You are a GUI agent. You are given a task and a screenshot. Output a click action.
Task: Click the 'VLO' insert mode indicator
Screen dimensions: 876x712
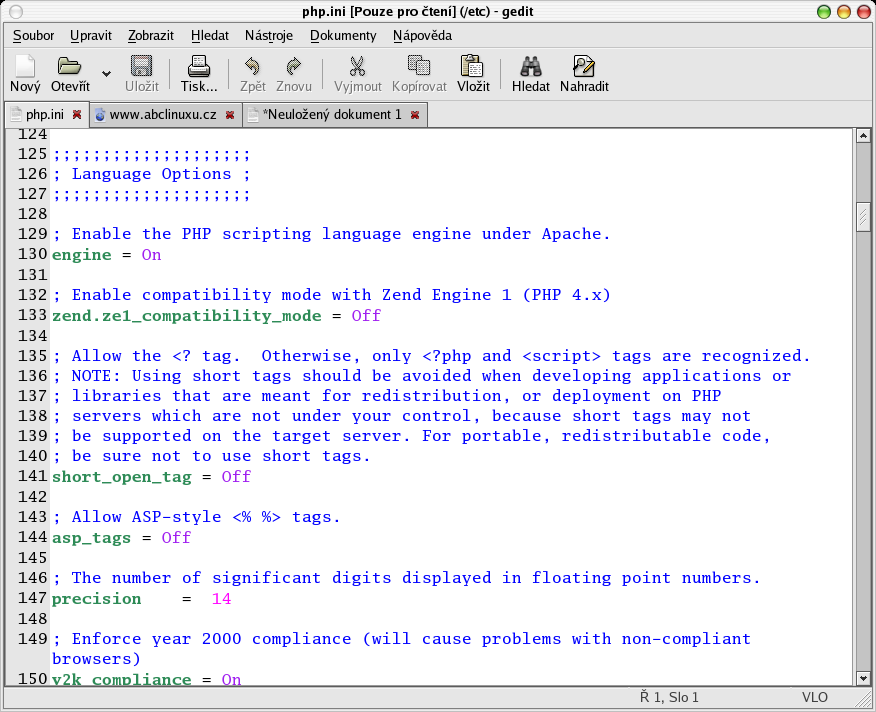[x=815, y=697]
